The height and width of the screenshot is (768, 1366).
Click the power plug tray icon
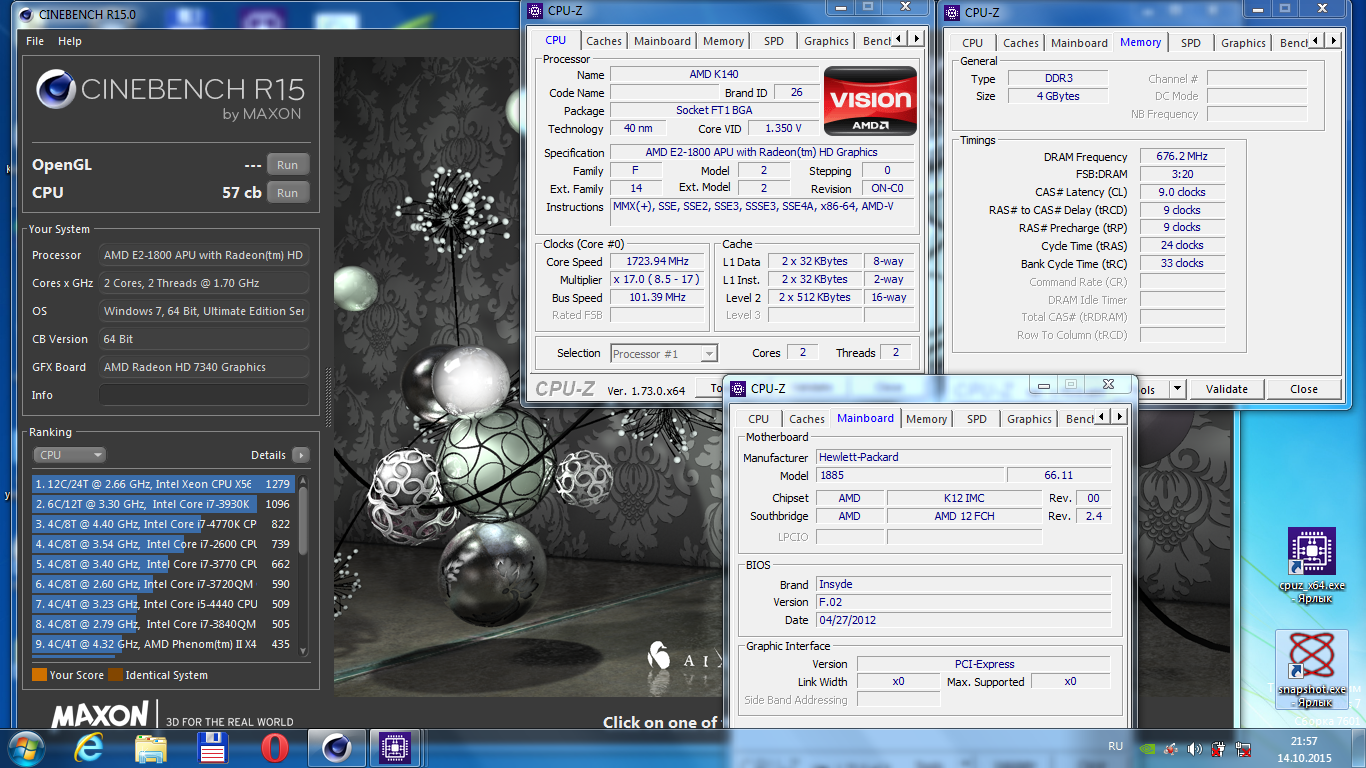click(x=1218, y=748)
